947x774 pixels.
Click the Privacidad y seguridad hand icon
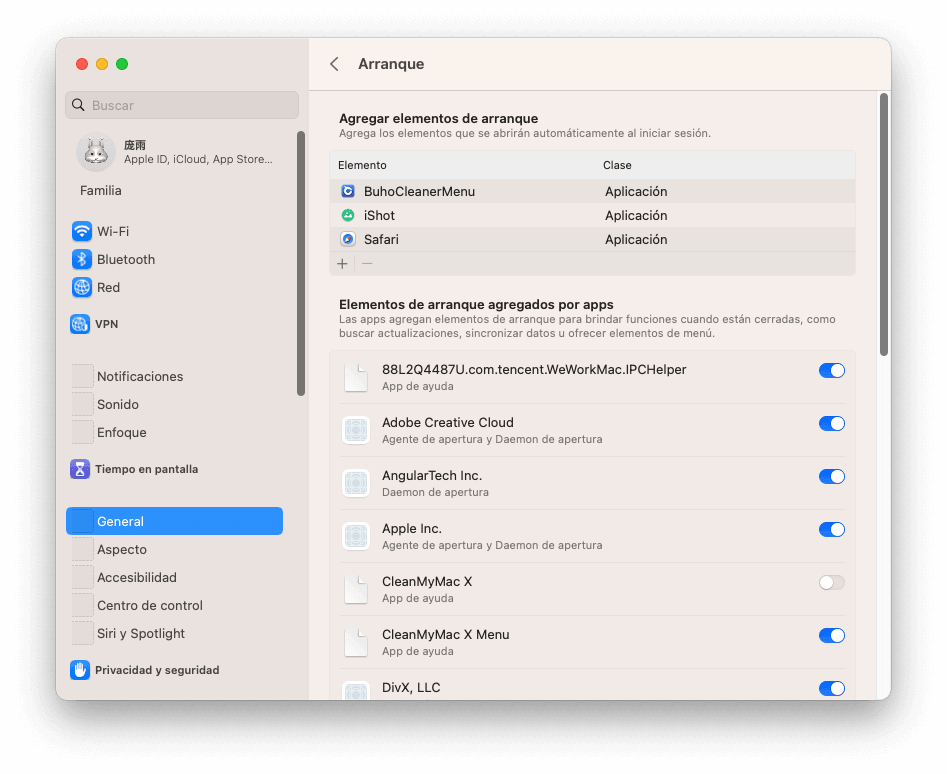80,670
